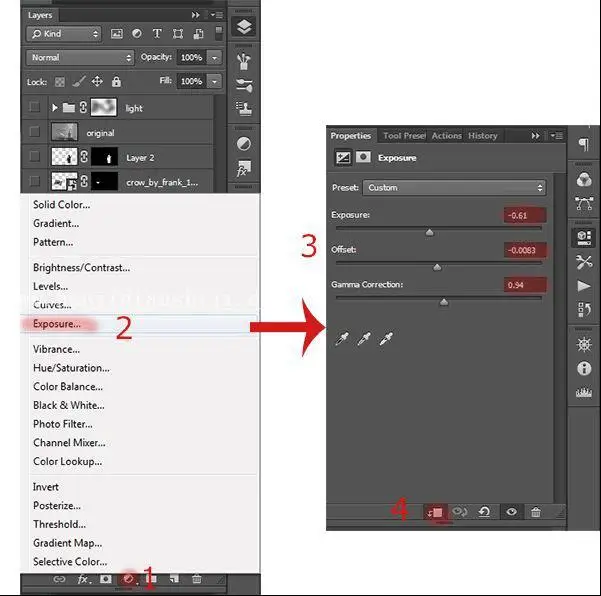Open the Fill slider arrow

pyautogui.click(x=215, y=81)
